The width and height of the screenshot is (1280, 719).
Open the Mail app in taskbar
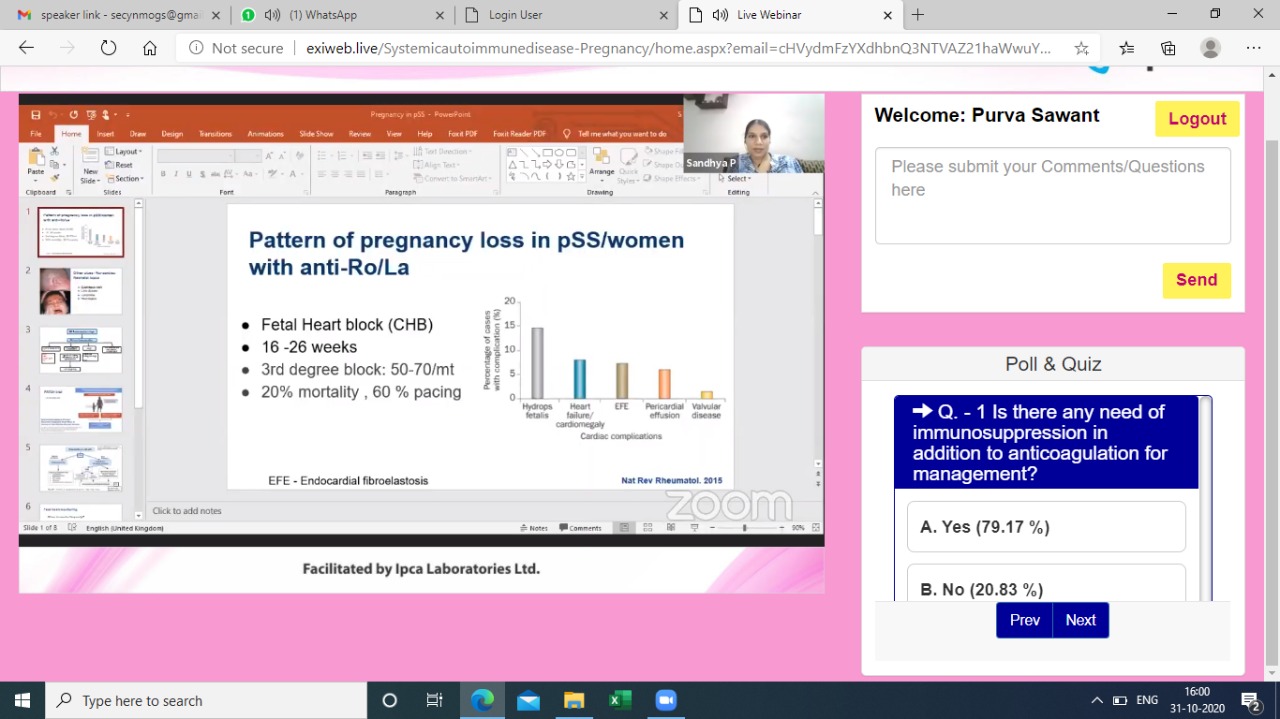tap(528, 700)
